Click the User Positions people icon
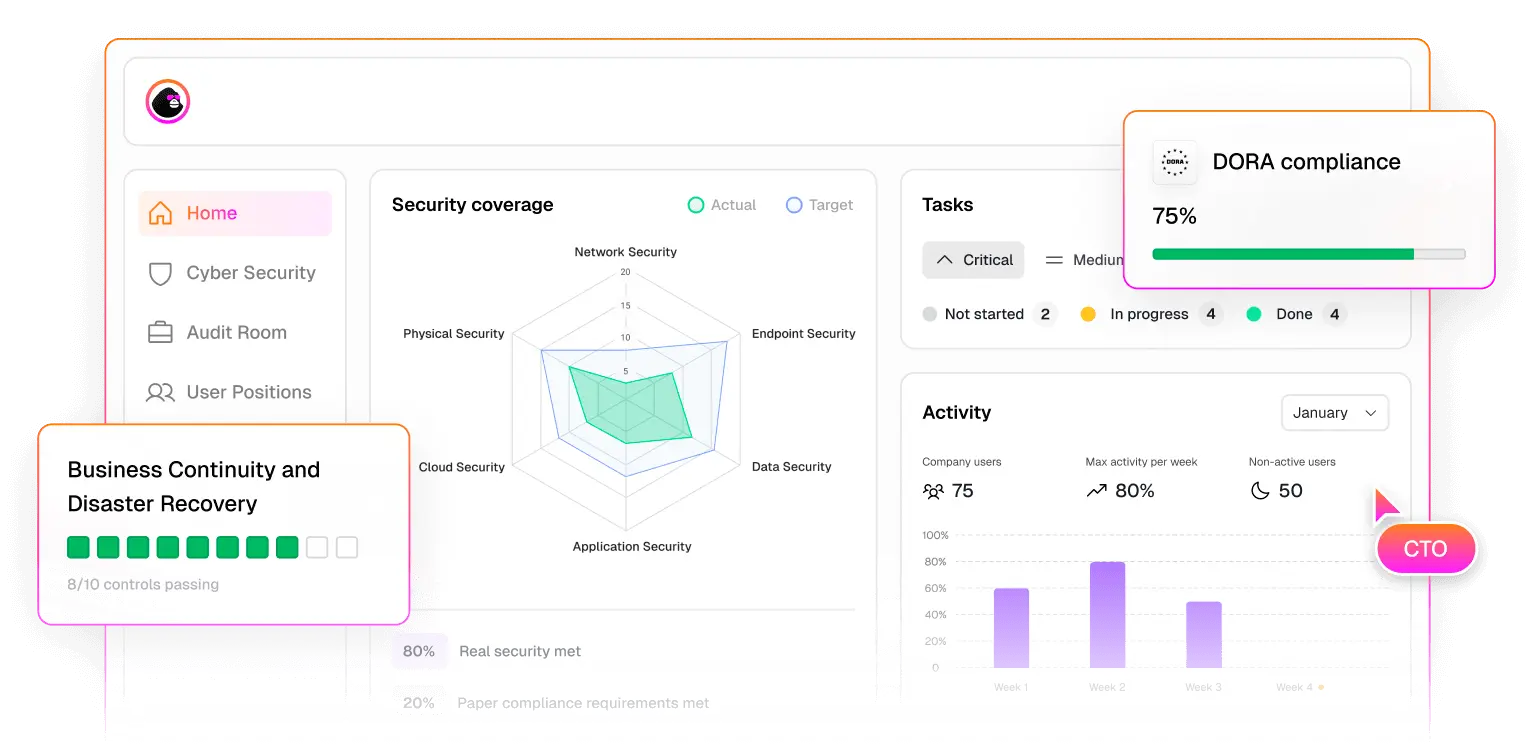Screen dimensions: 1534x747 tap(160, 393)
